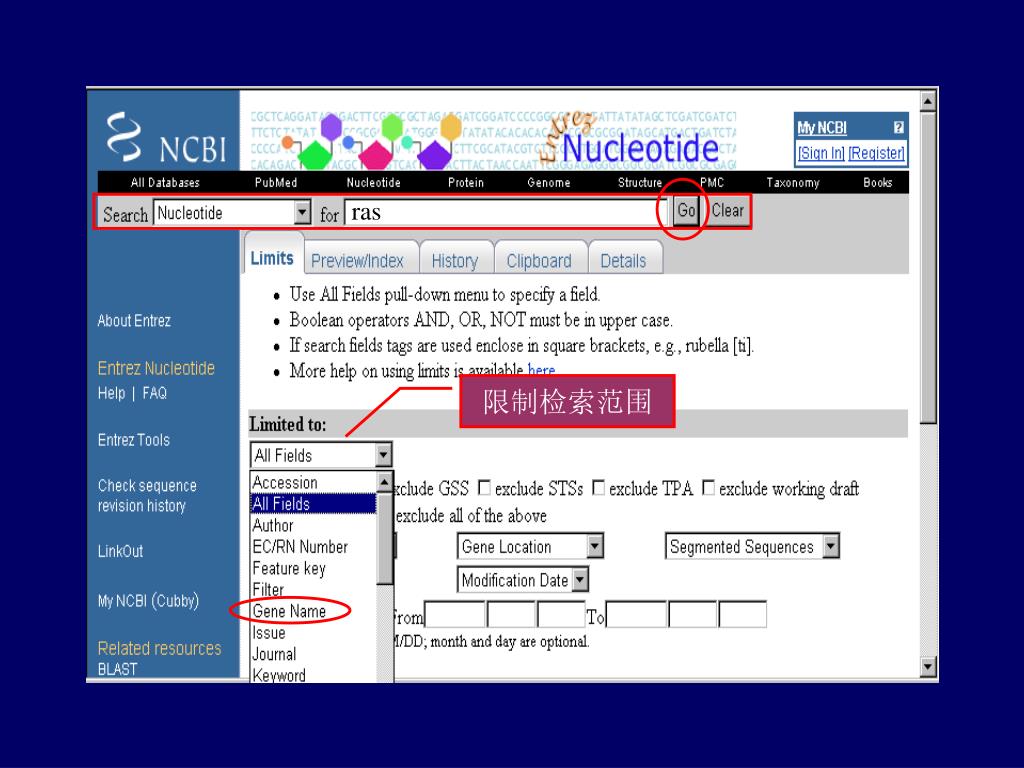Click the page scrollbar up arrow
Viewport: 1024px width, 768px height.
927,101
